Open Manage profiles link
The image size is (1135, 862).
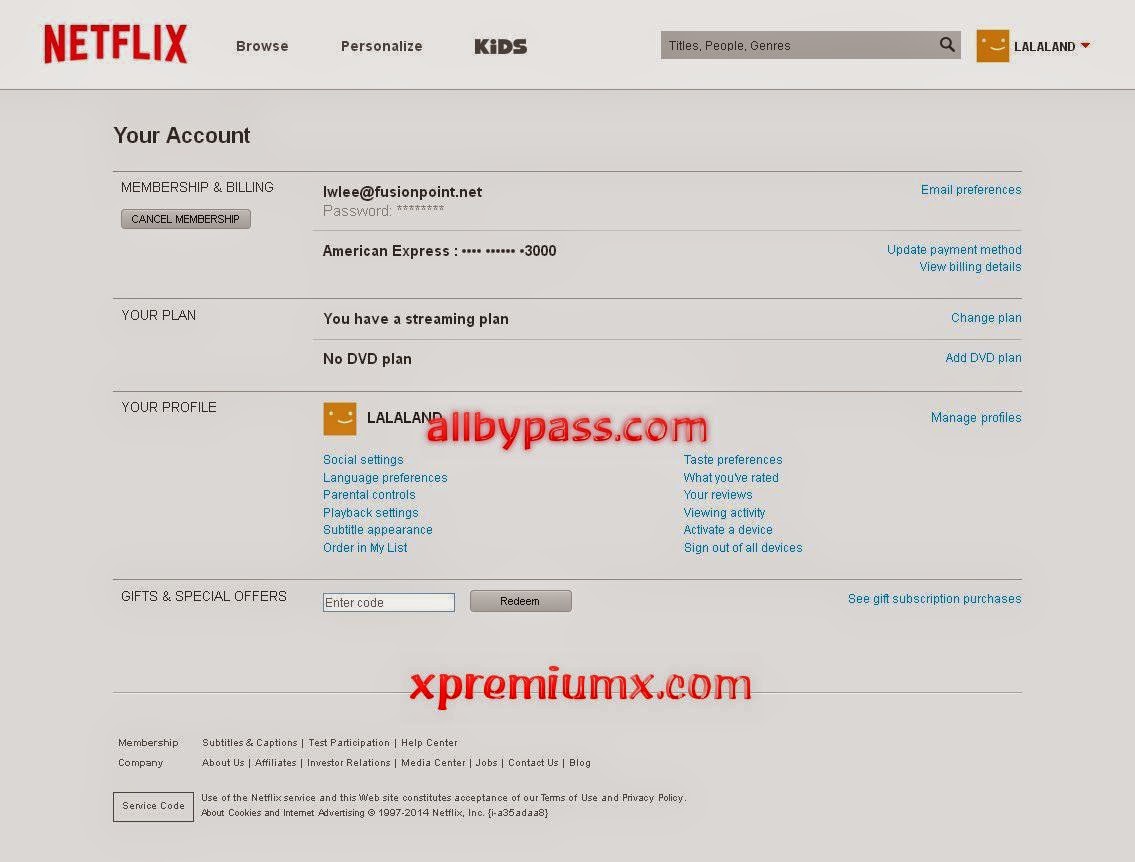point(976,418)
